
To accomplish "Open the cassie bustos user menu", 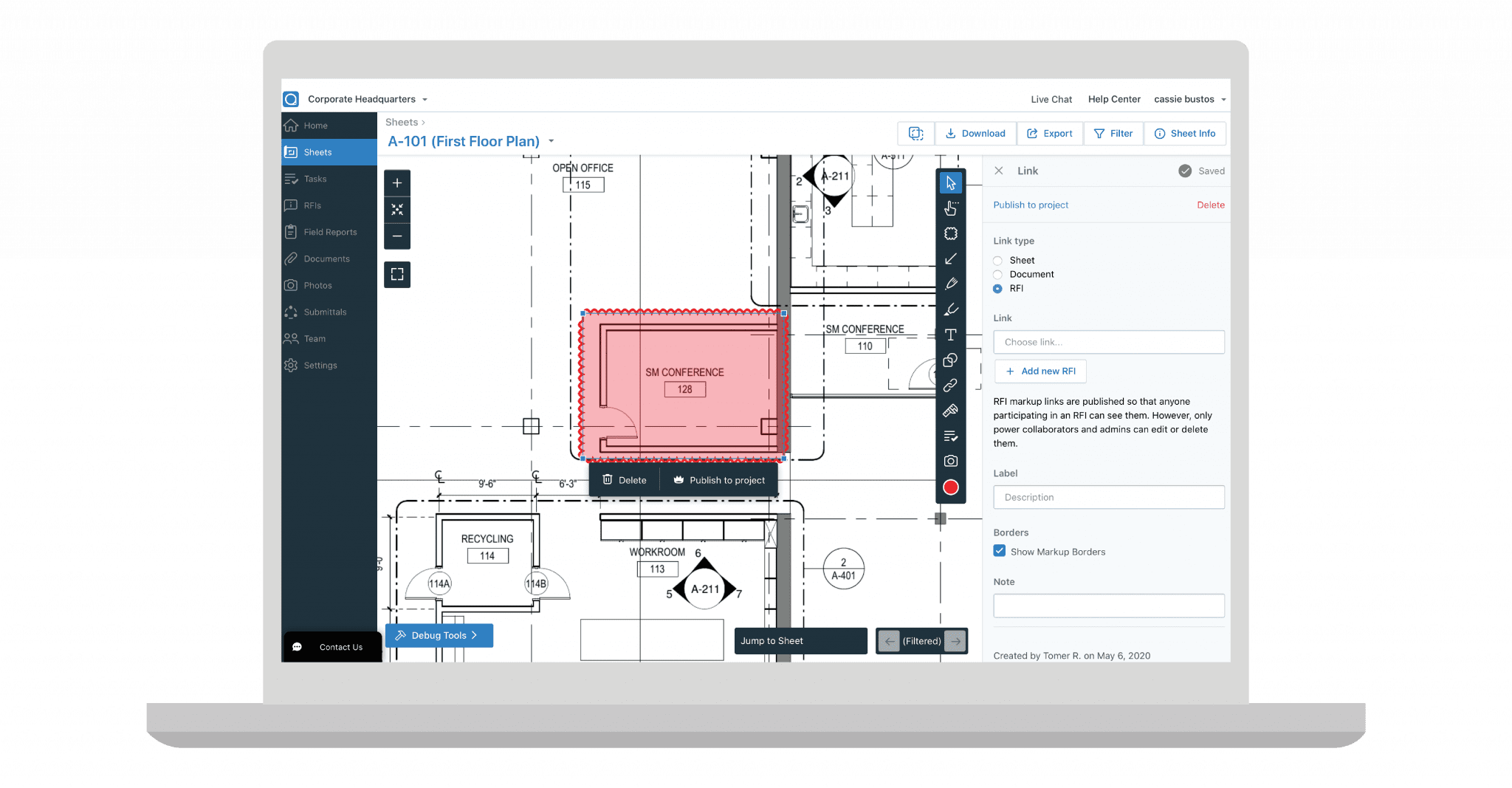I will (x=1190, y=99).
